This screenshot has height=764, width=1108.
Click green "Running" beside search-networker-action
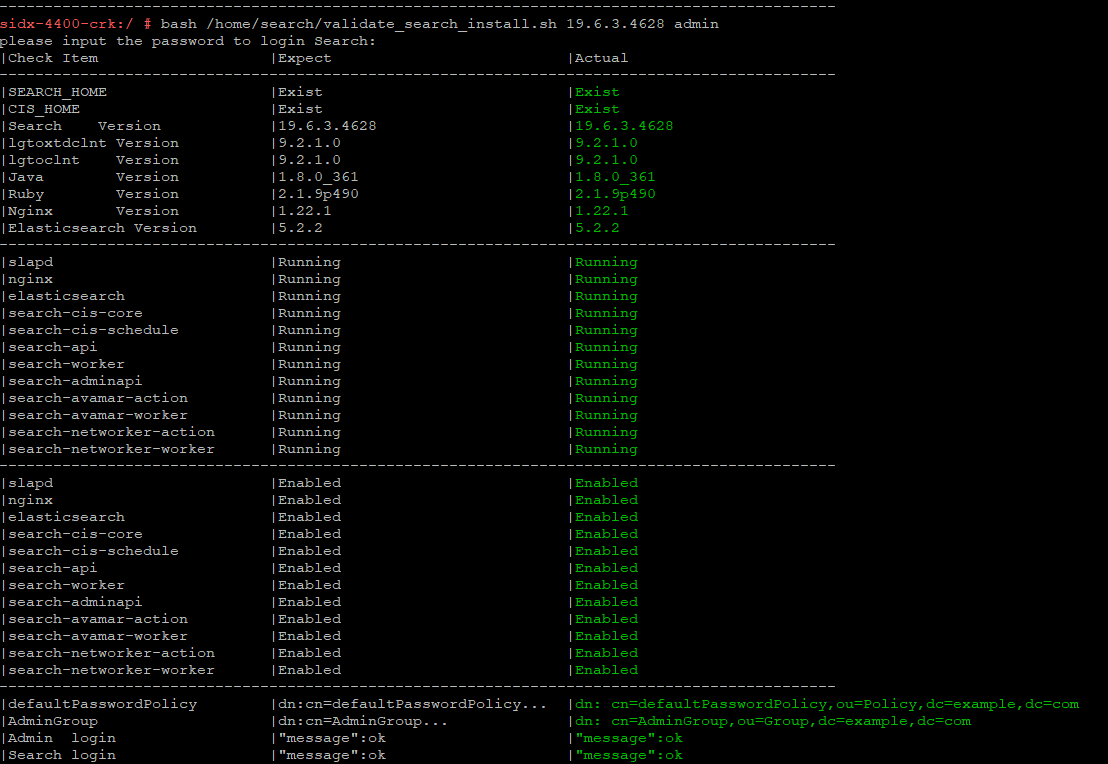pyautogui.click(x=606, y=432)
